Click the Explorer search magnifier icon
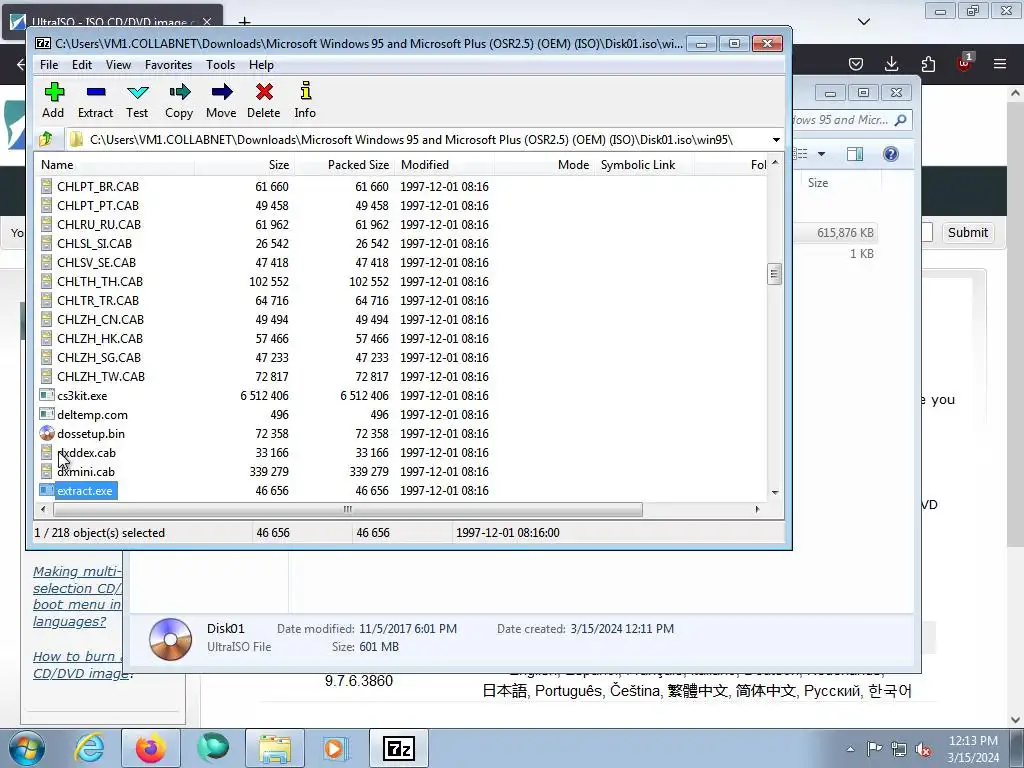This screenshot has height=768, width=1024. click(x=901, y=120)
